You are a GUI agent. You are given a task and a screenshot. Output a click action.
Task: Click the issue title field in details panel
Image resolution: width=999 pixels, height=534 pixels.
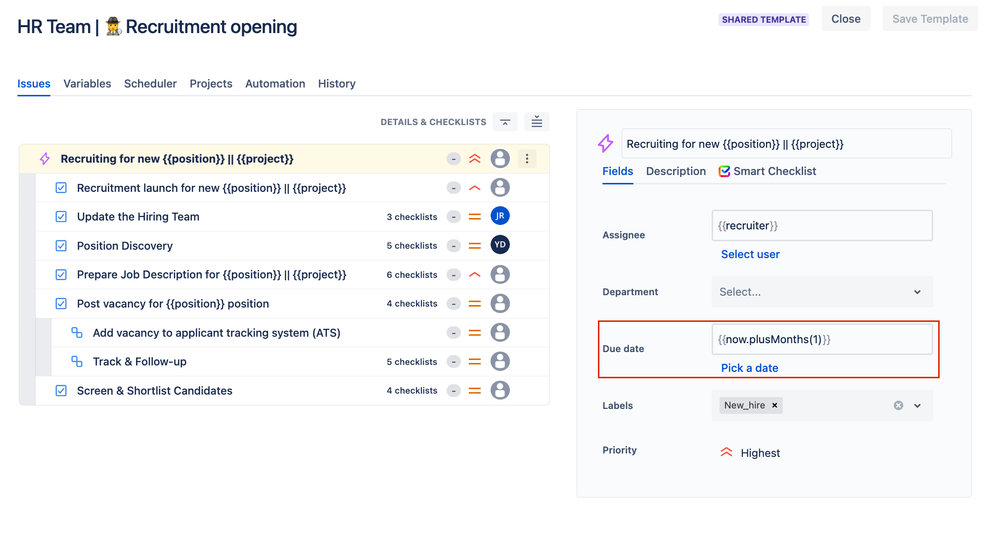coord(786,144)
